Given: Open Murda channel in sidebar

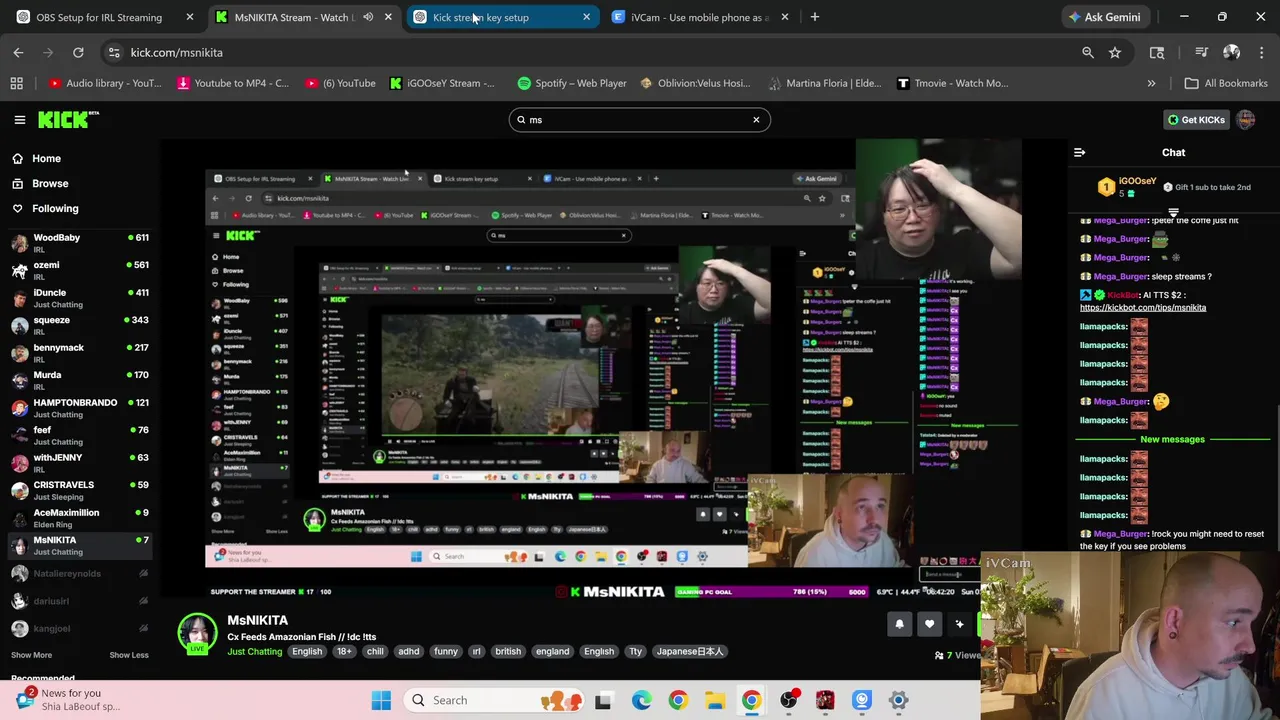Looking at the screenshot, I should pyautogui.click(x=80, y=380).
